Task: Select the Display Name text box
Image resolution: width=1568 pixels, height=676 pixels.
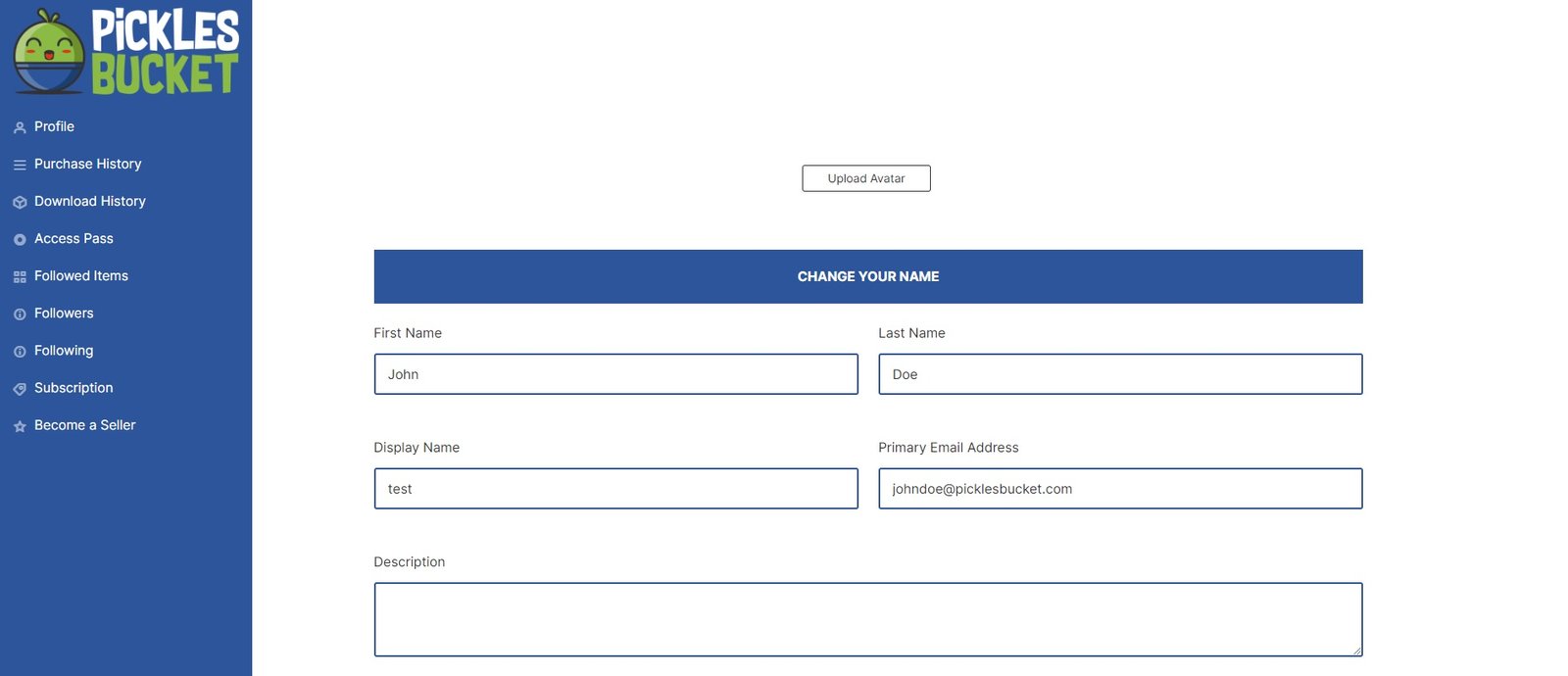Action: click(615, 489)
